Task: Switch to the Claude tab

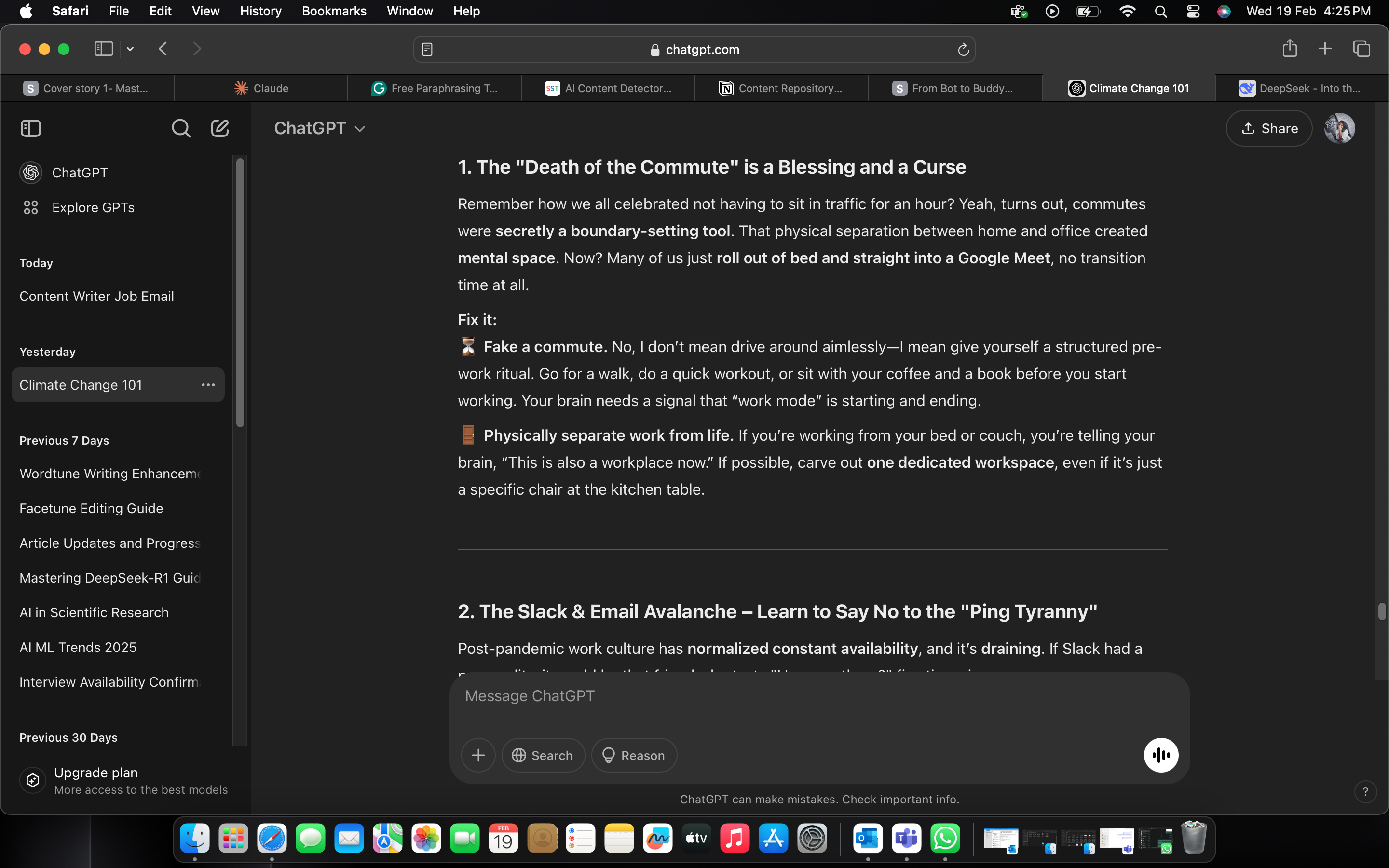Action: (260, 88)
